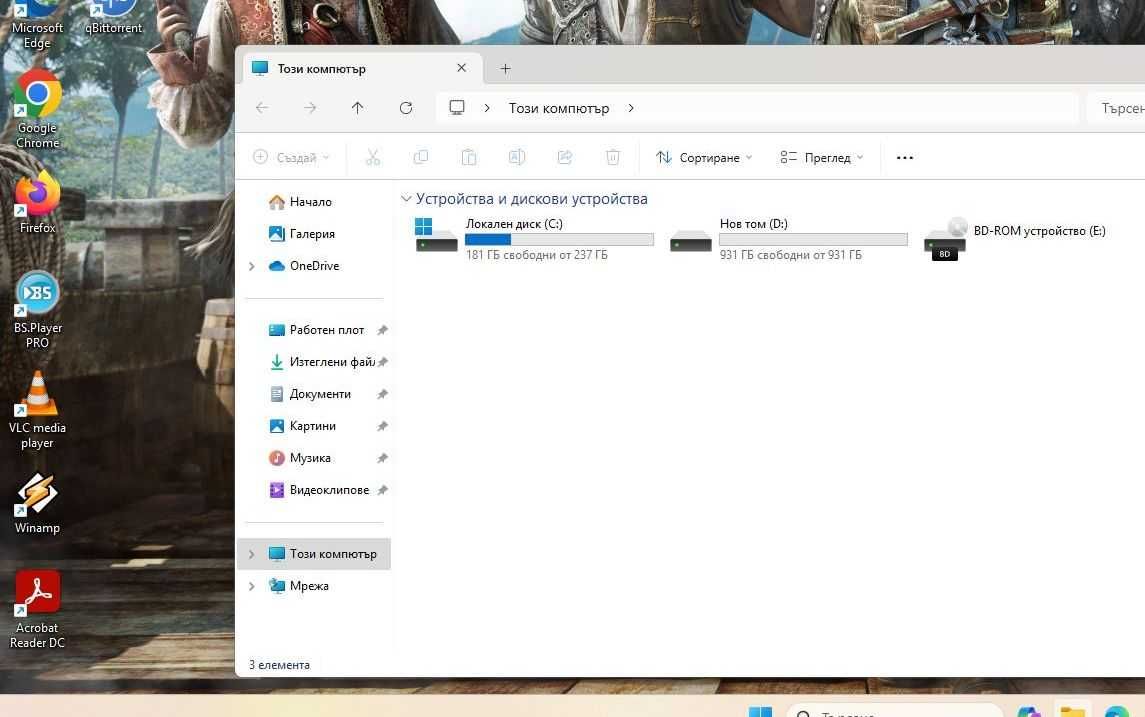
Task: Click the Cut scissors icon
Action: pyautogui.click(x=373, y=157)
